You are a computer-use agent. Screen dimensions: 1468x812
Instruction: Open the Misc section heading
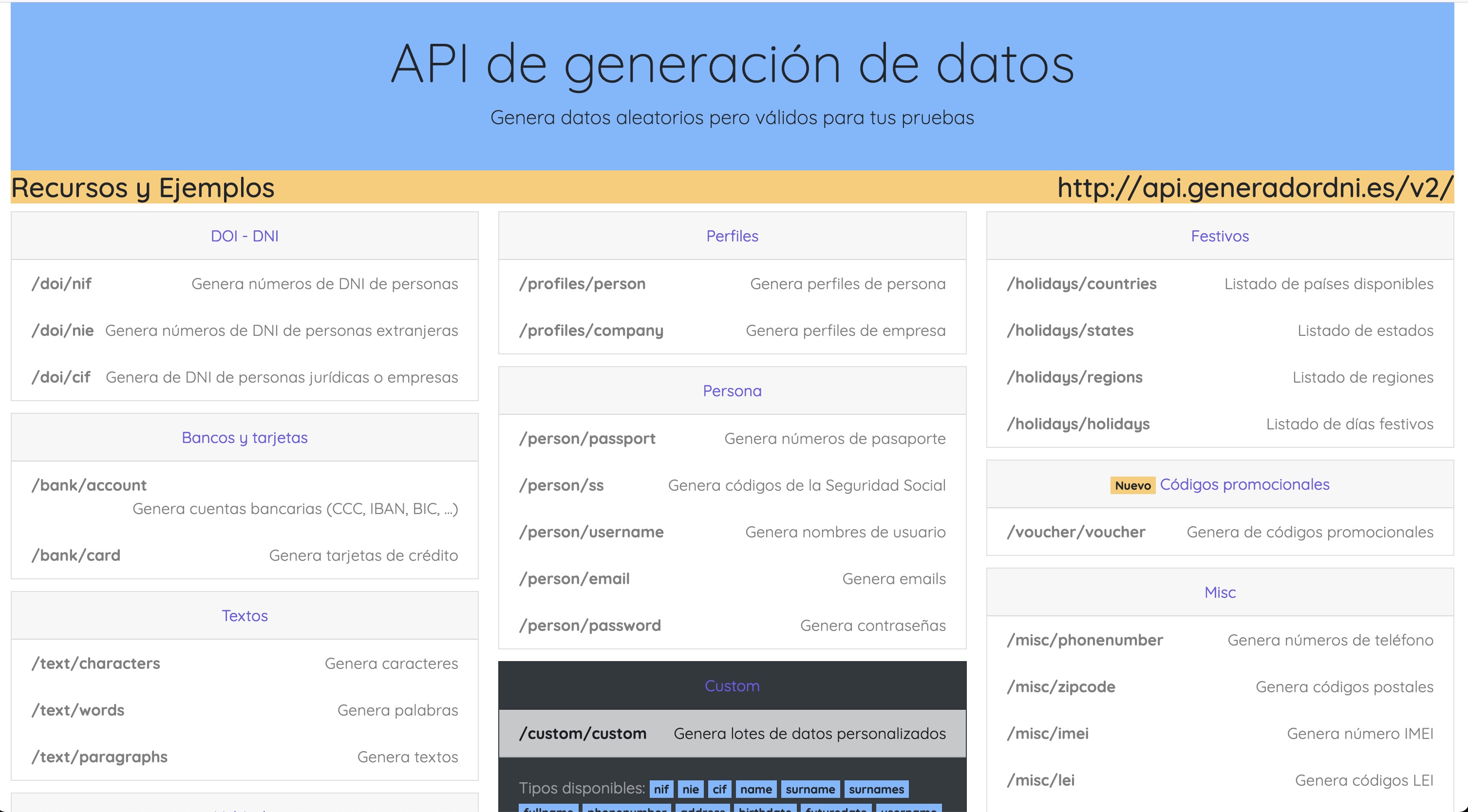click(1220, 592)
